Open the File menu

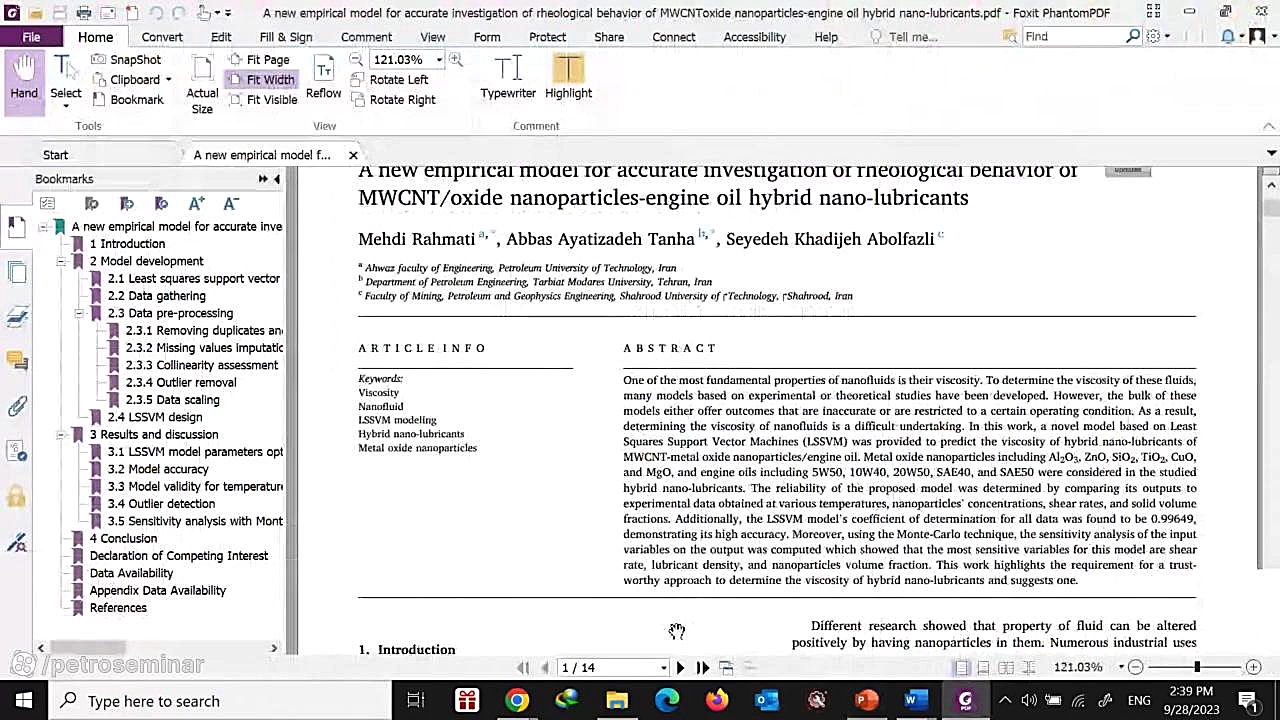[x=31, y=37]
